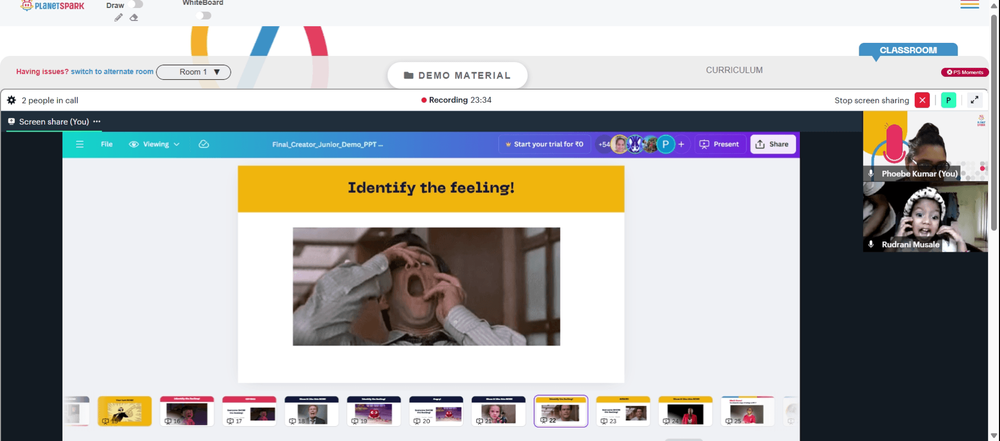Select slide thumbnail 21

point(498,411)
